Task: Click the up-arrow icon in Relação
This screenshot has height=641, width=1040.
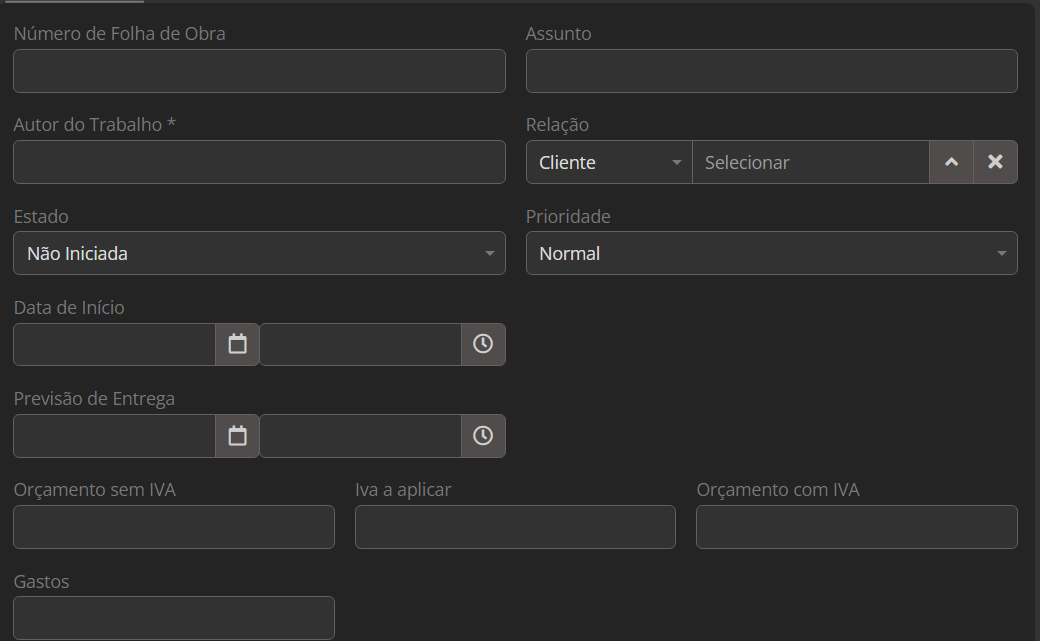Action: [x=951, y=162]
